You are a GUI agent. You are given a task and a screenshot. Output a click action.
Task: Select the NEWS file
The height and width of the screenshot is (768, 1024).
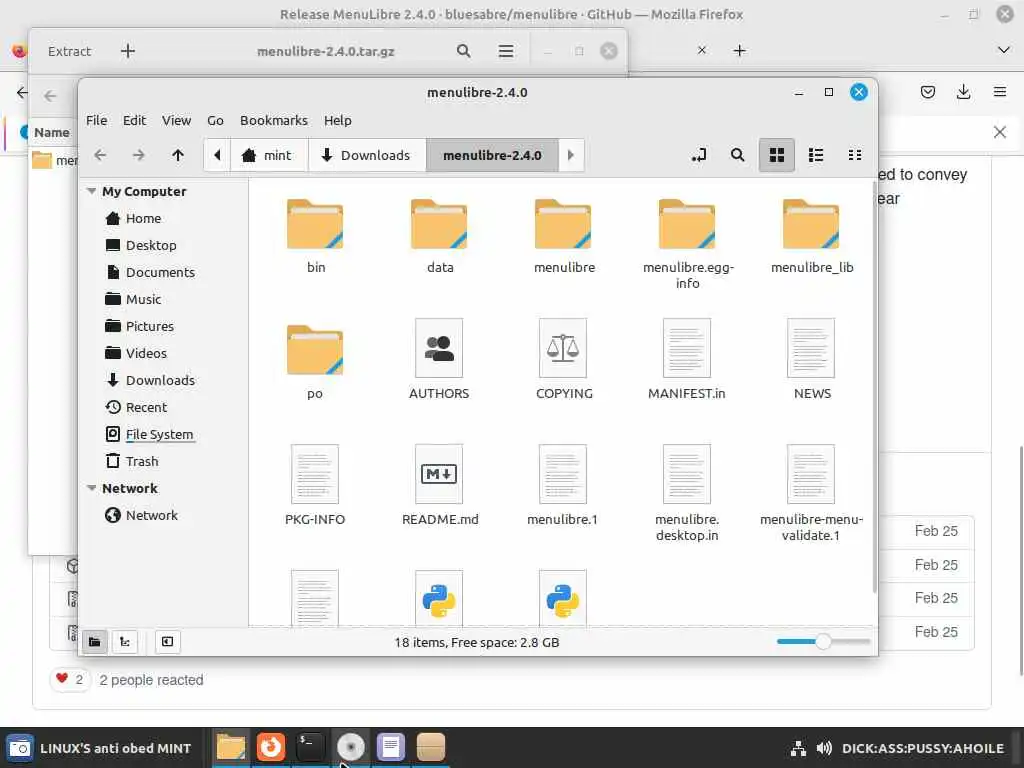(x=812, y=359)
